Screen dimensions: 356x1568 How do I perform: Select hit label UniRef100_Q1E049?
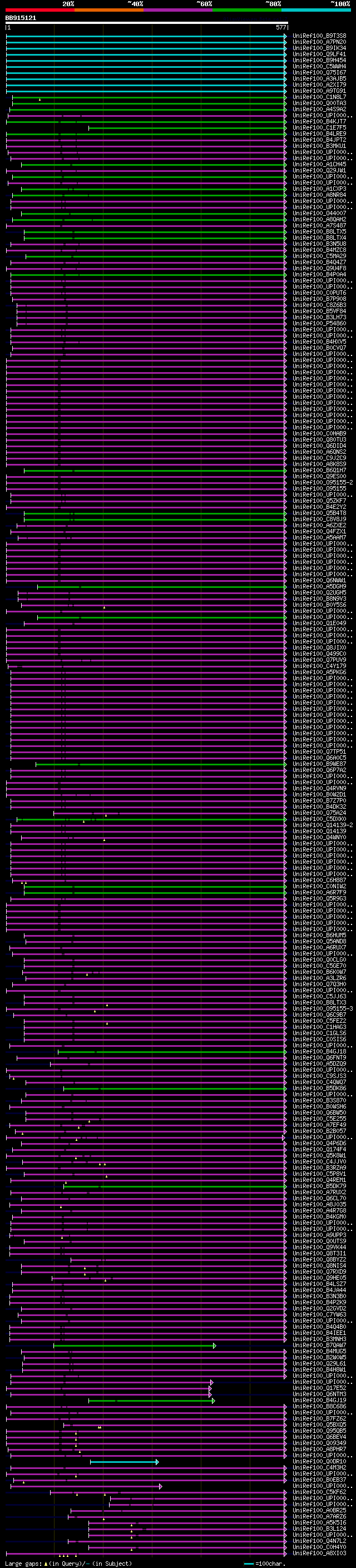[319, 624]
